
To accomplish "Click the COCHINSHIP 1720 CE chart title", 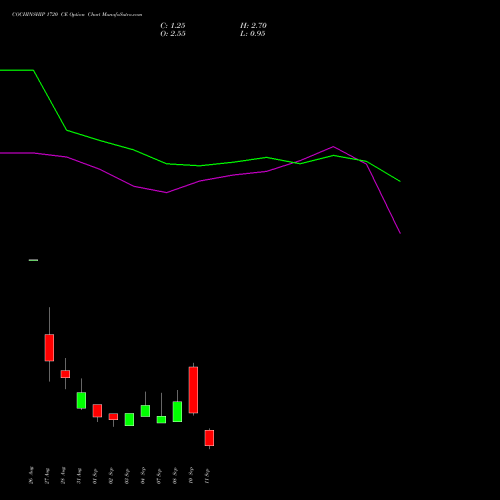I will [77, 15].
